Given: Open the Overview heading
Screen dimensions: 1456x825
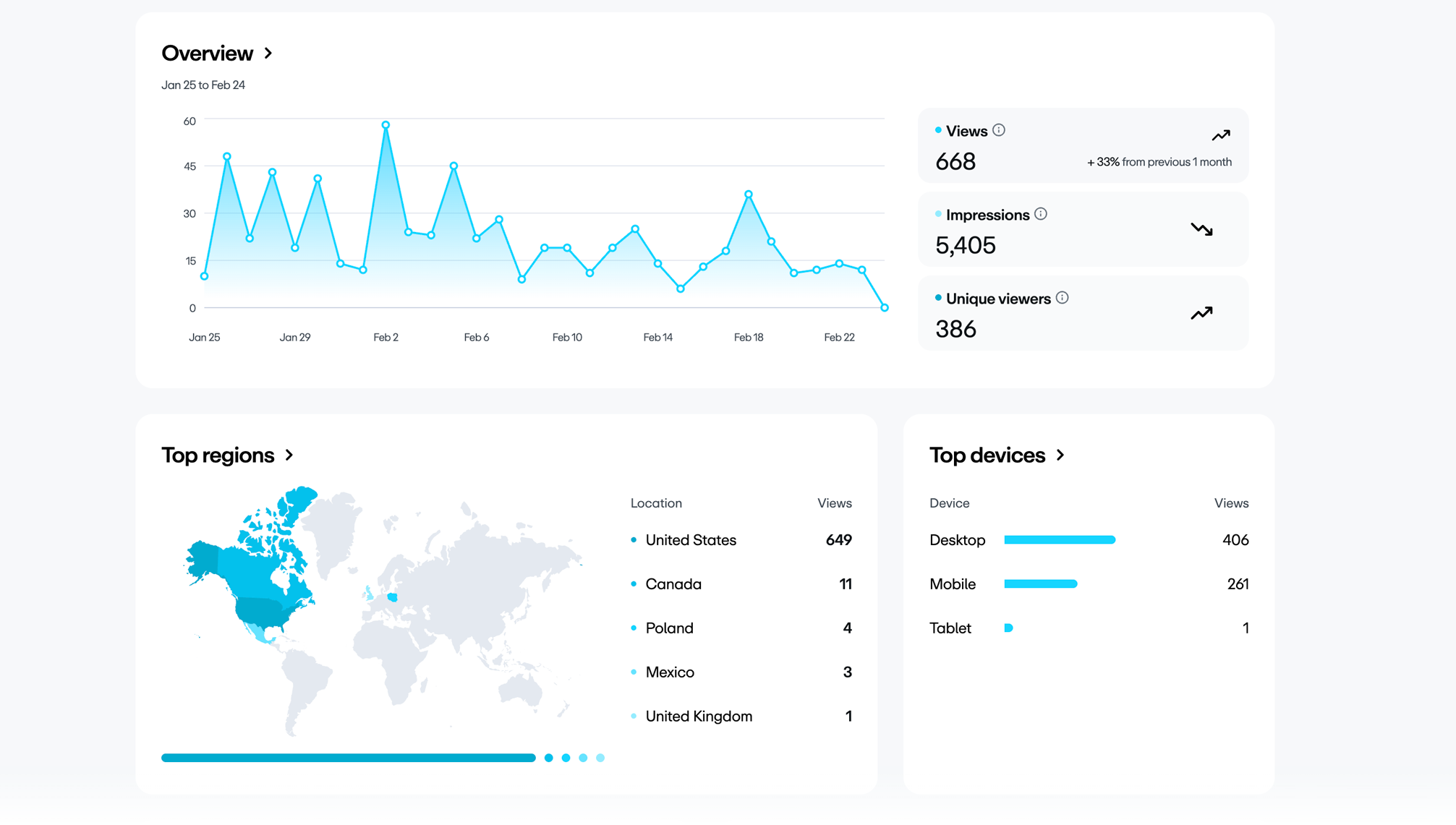Looking at the screenshot, I should 207,54.
